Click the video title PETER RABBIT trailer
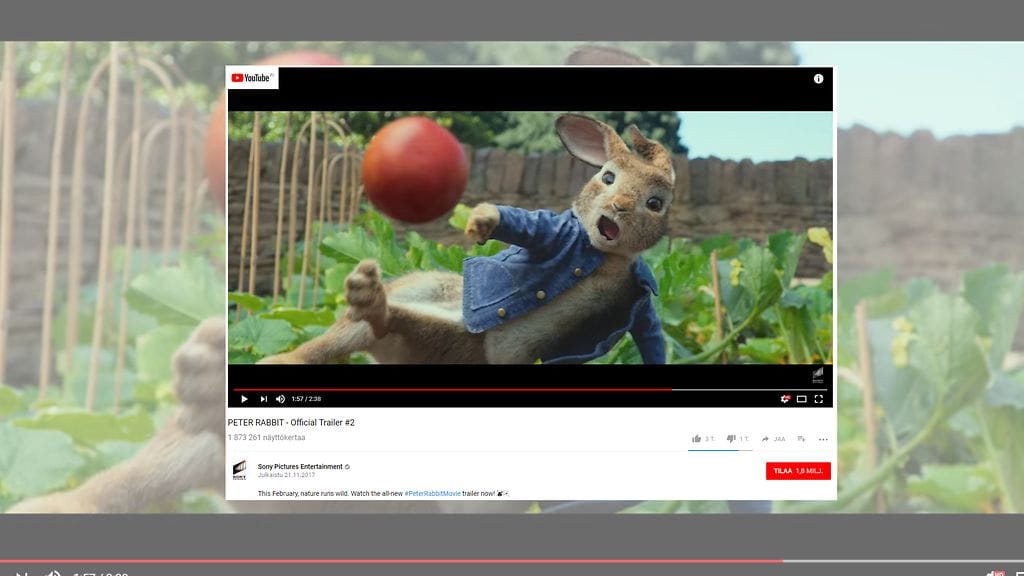This screenshot has height=576, width=1024. (x=290, y=422)
